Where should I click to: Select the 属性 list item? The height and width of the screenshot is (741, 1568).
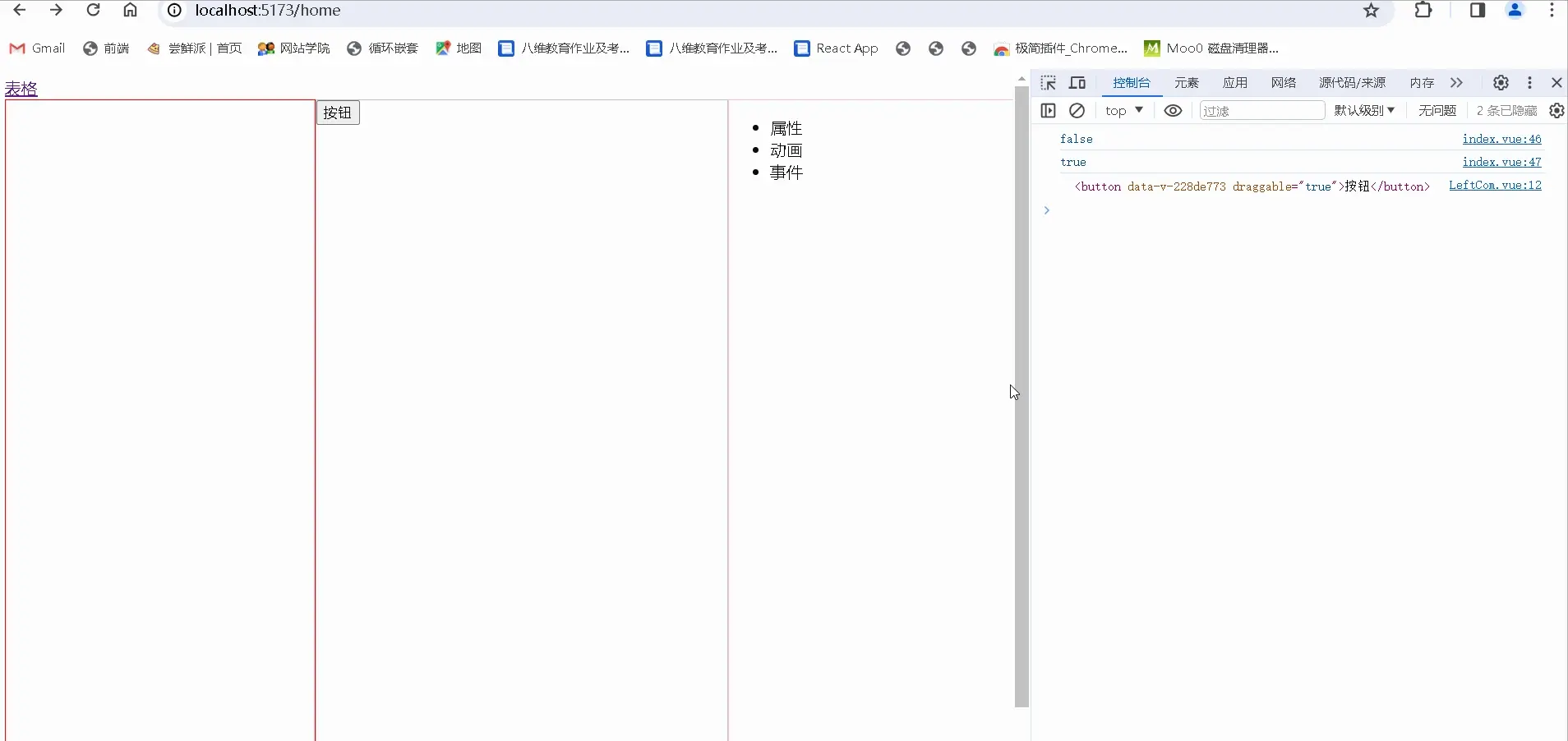tap(786, 128)
